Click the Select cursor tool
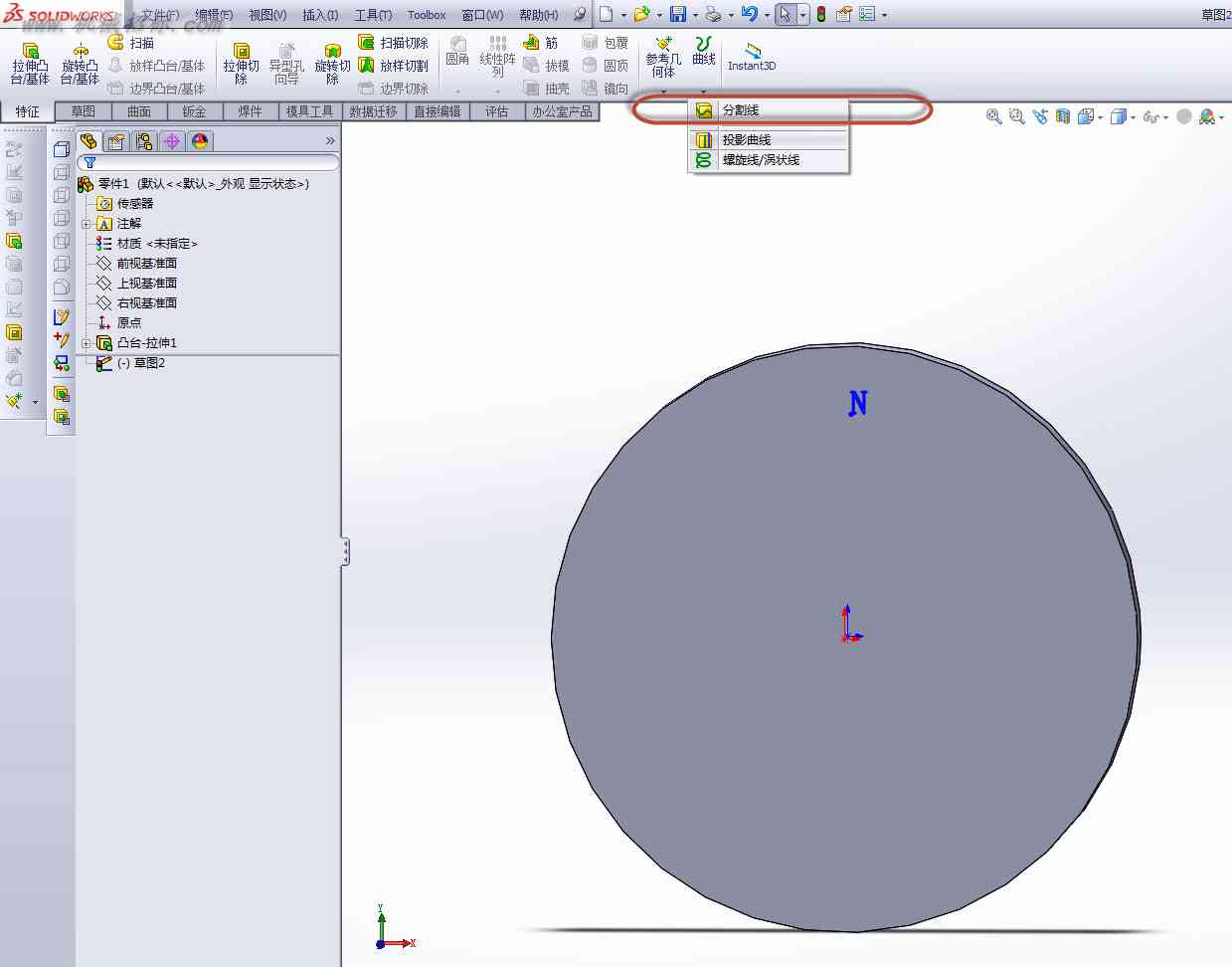This screenshot has height=967, width=1232. (x=786, y=14)
